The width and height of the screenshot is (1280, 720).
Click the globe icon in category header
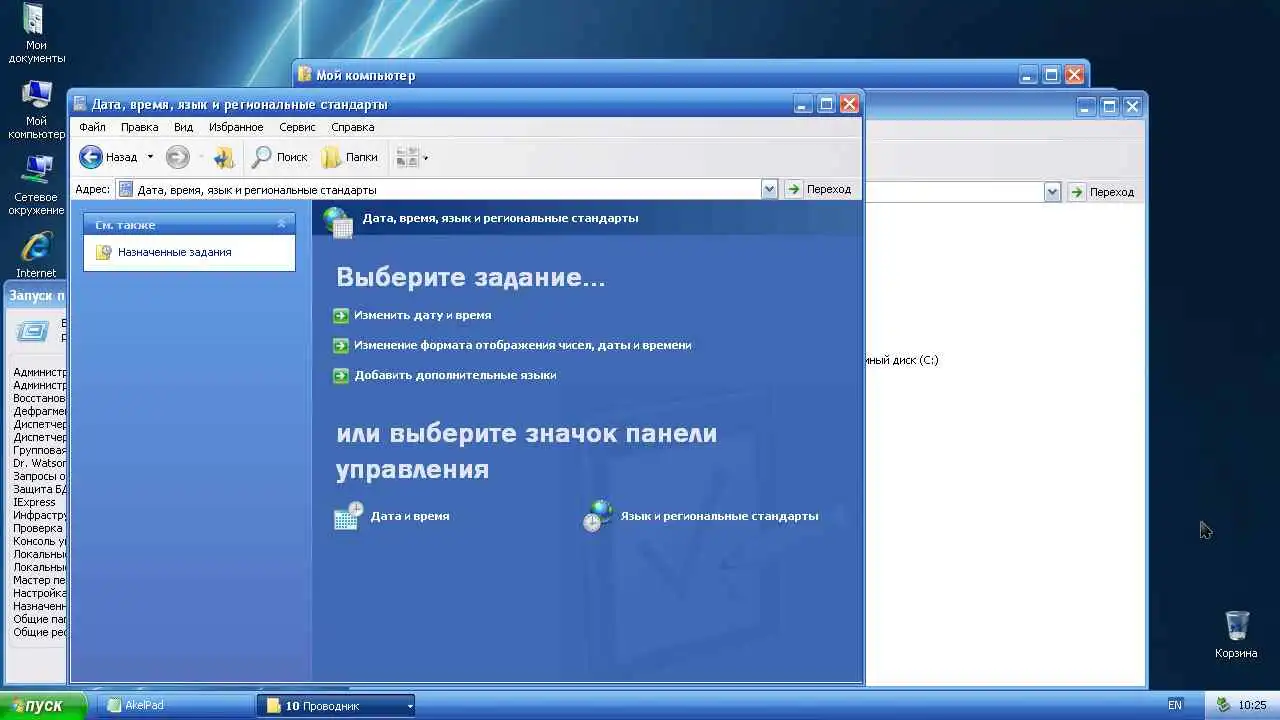coord(338,221)
